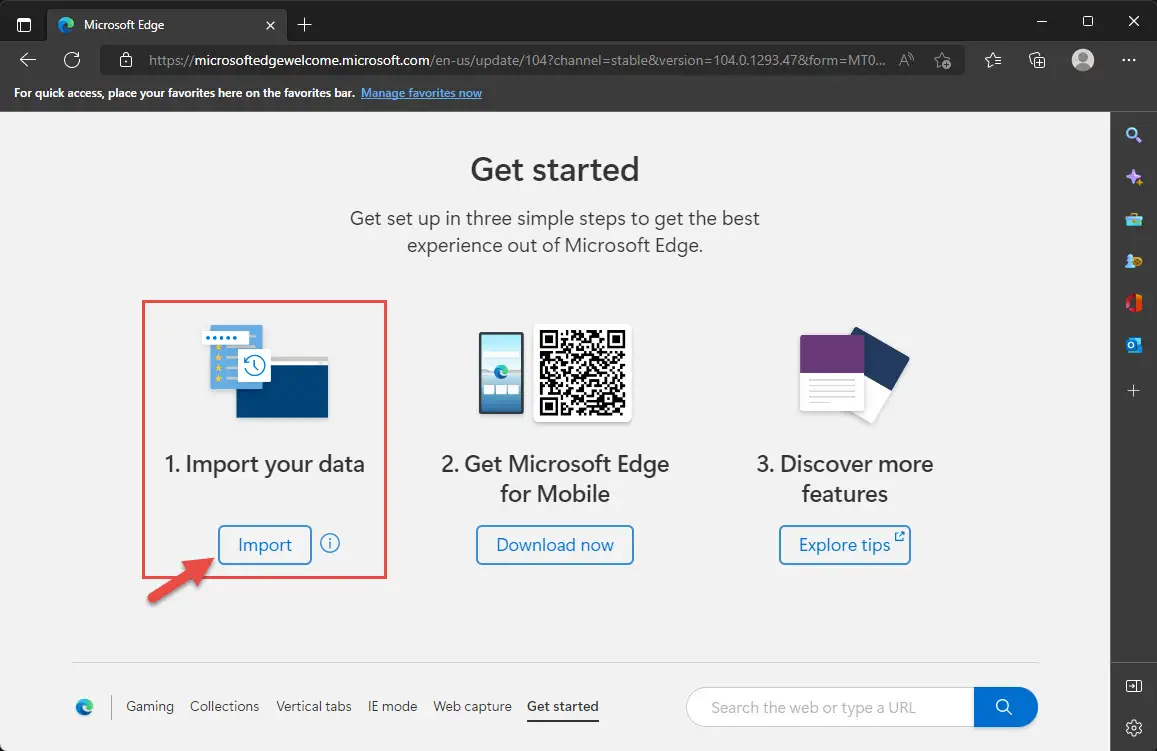
Task: Maximize the Edge window
Action: tap(1088, 21)
